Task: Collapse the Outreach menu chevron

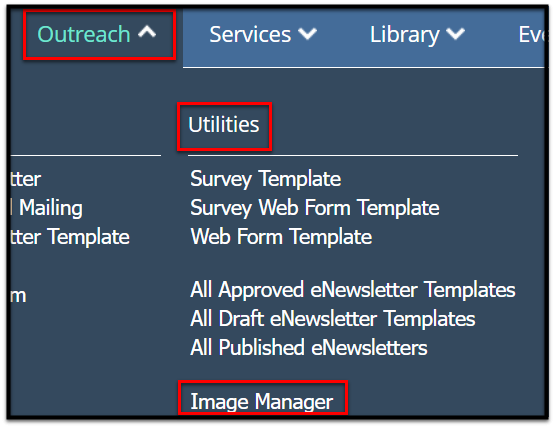Action: [x=147, y=33]
